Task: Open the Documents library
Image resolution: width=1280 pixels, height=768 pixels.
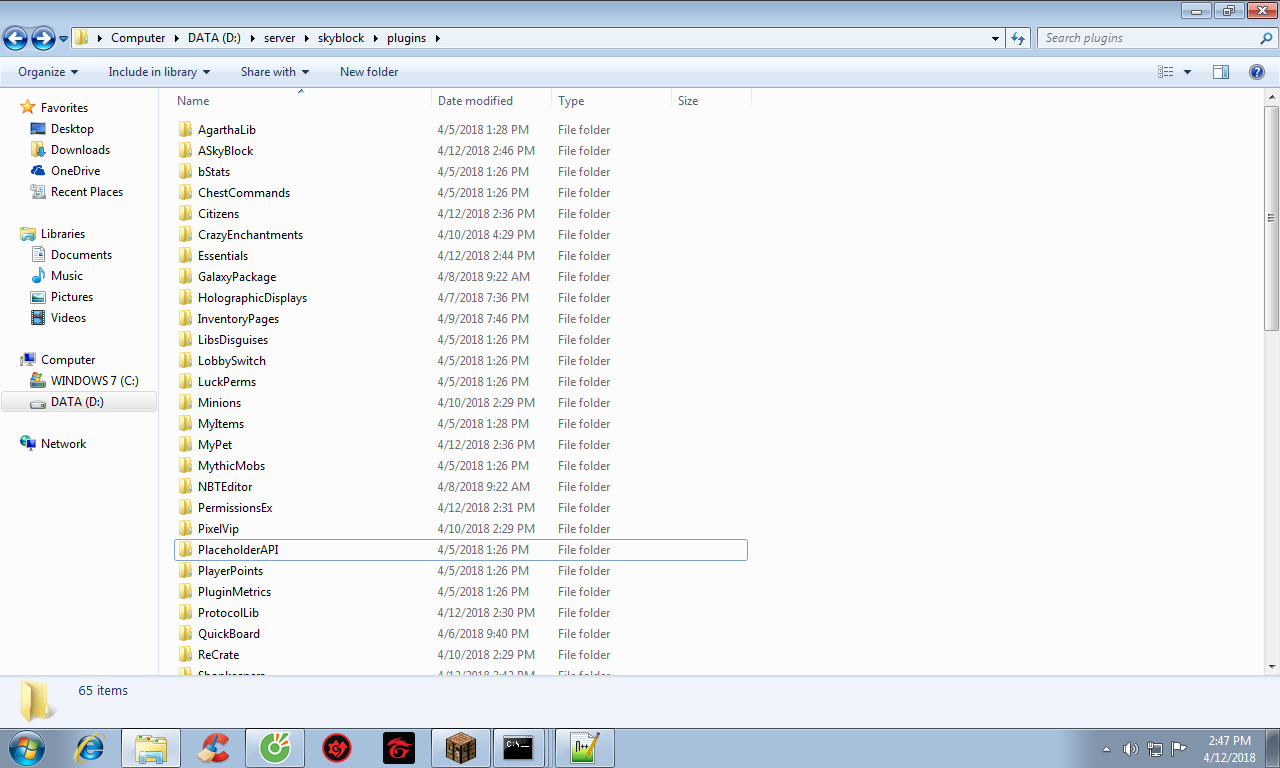Action: pos(81,255)
